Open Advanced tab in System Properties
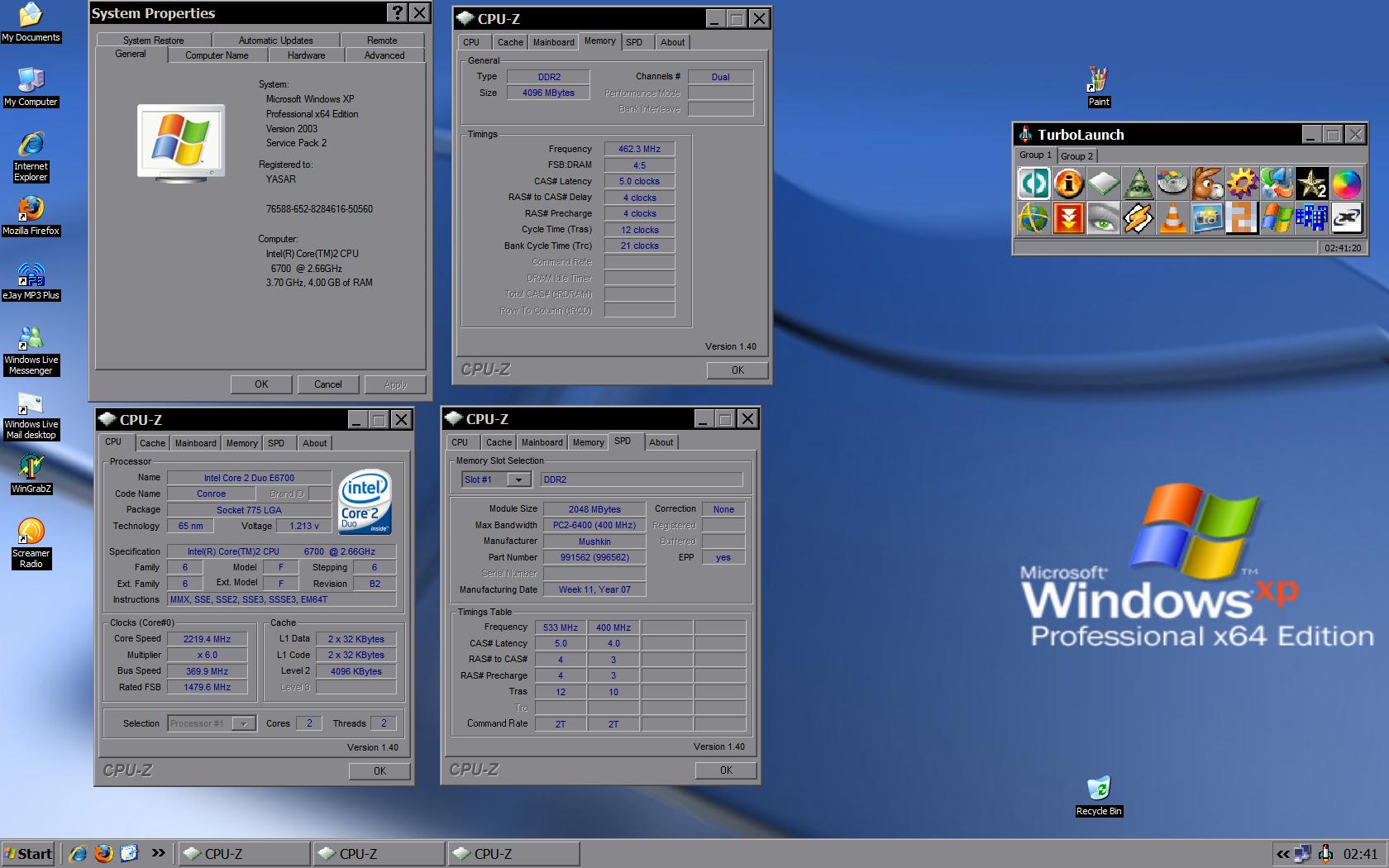 point(384,55)
